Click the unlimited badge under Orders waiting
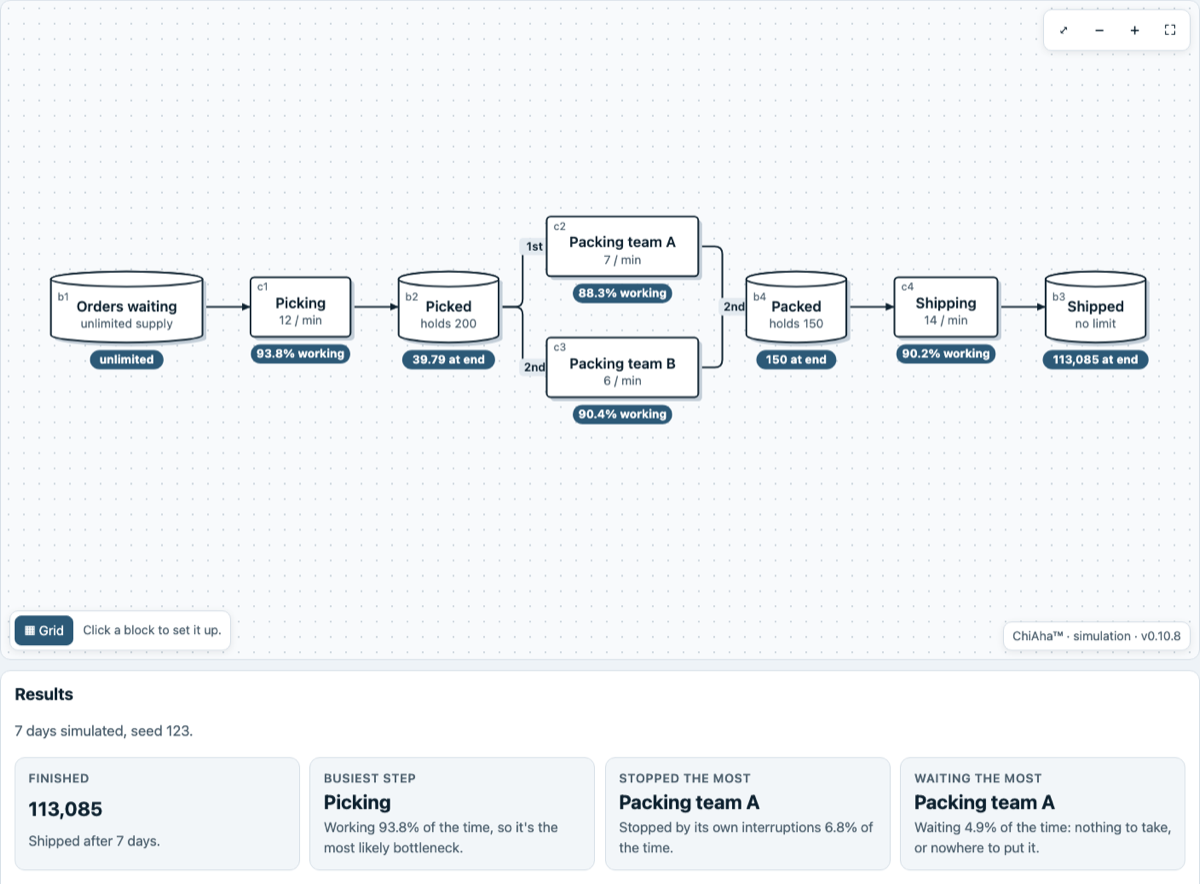This screenshot has width=1200, height=884. pos(126,359)
